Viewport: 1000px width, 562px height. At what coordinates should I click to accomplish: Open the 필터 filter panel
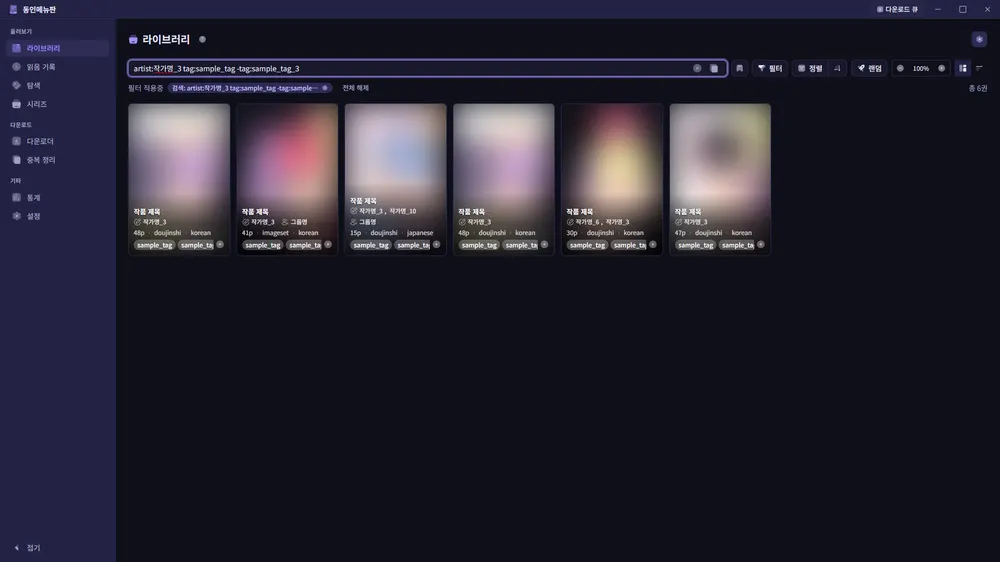[x=770, y=68]
